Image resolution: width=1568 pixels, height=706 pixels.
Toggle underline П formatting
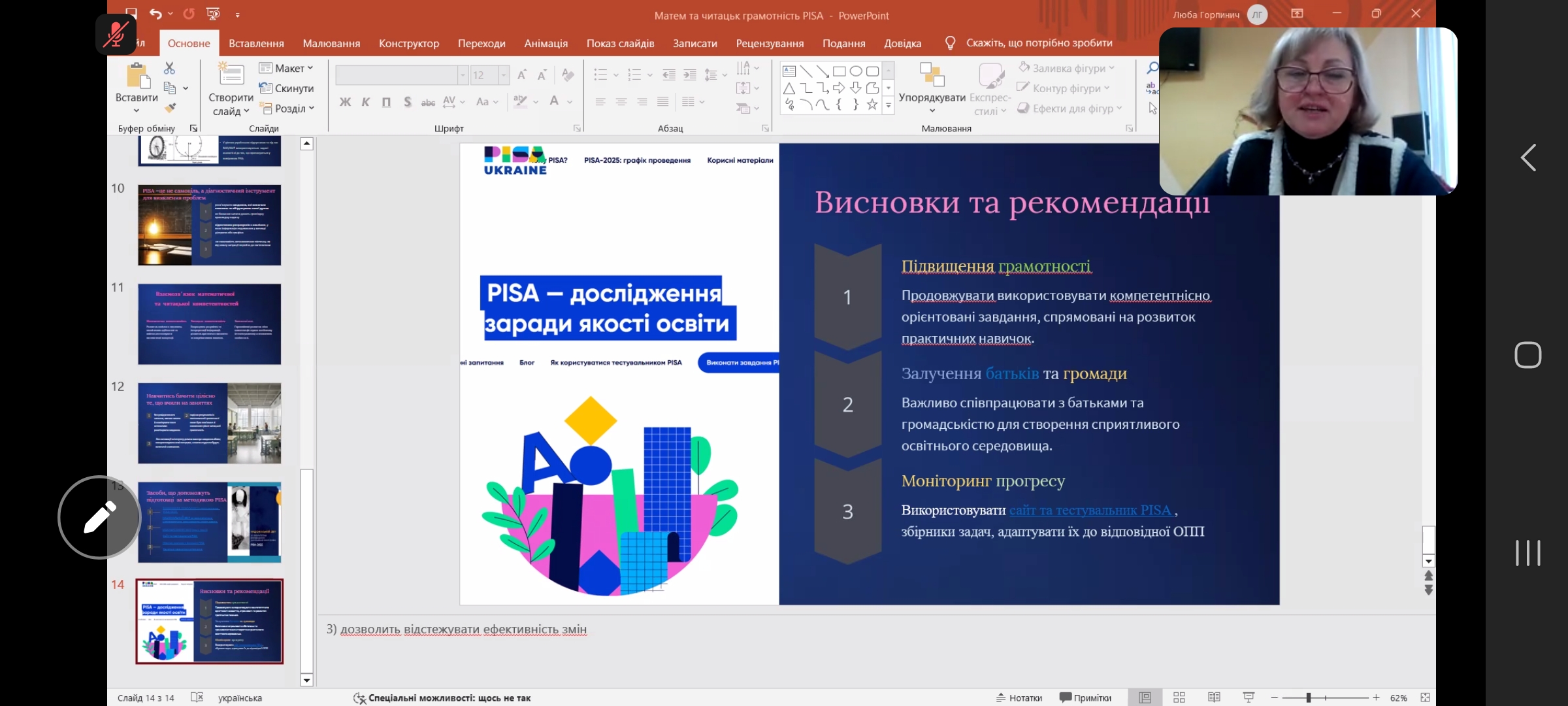tap(386, 102)
